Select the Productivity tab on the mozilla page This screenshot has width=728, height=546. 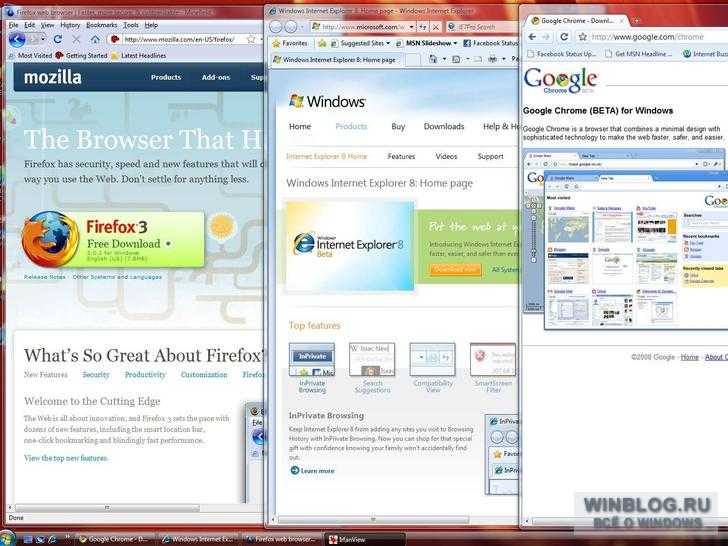(x=145, y=375)
